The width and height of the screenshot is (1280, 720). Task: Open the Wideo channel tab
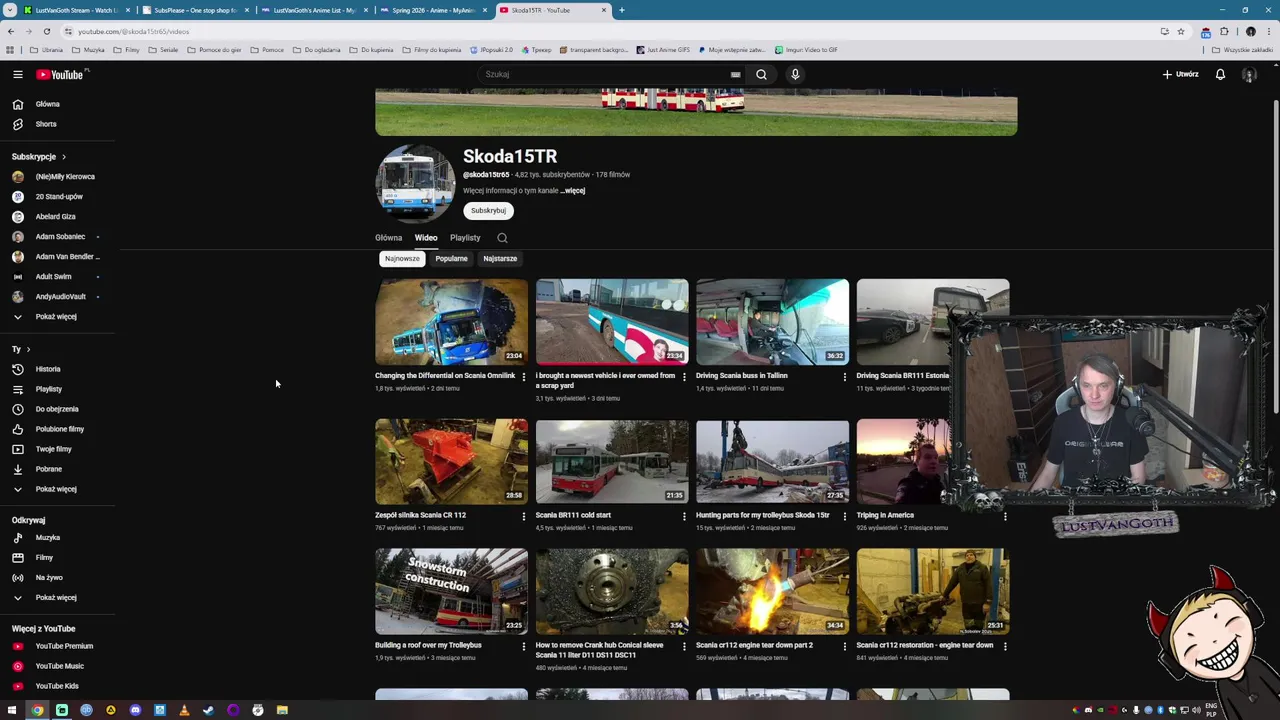pos(426,238)
